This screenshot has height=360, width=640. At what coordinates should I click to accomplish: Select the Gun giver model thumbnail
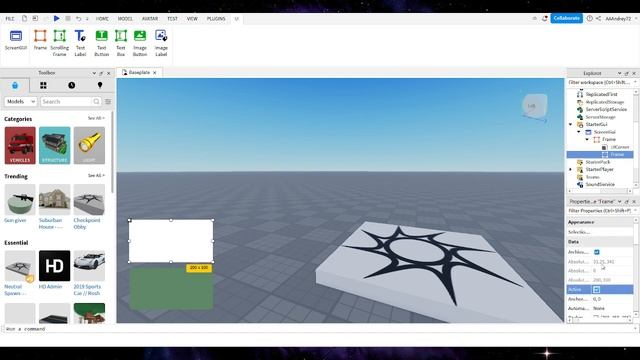pos(20,200)
